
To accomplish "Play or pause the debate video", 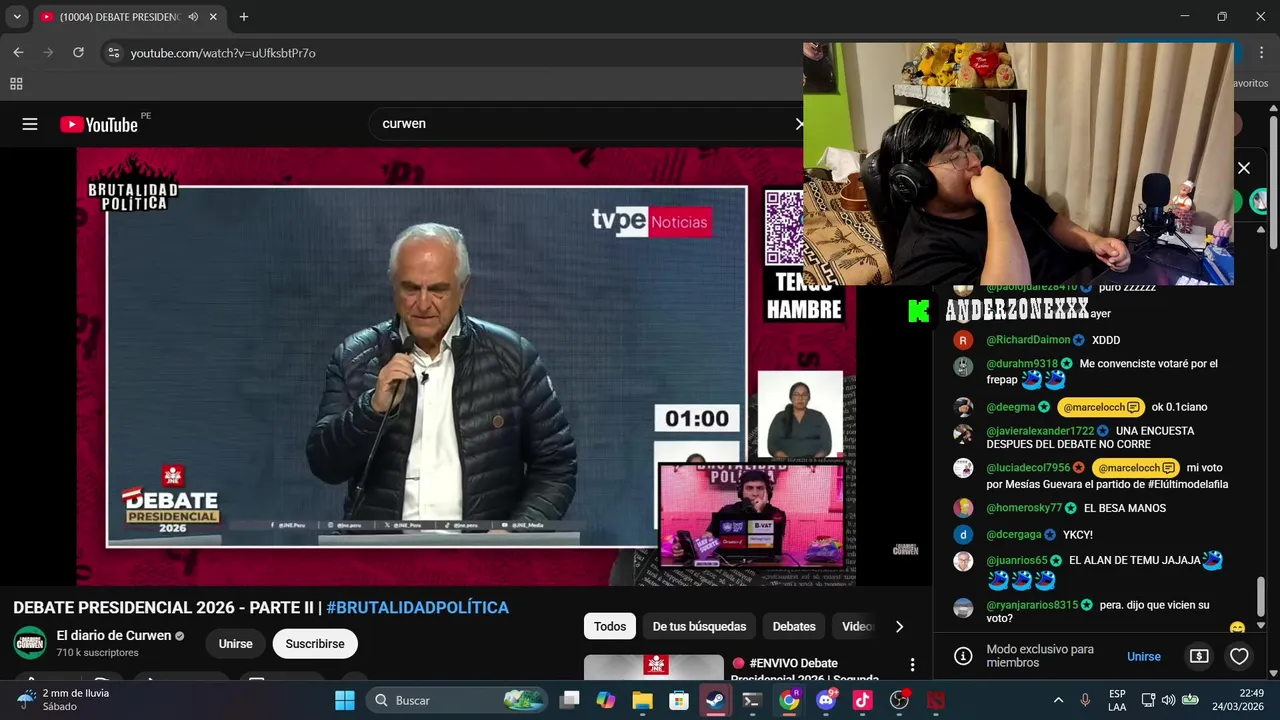I will (466, 366).
